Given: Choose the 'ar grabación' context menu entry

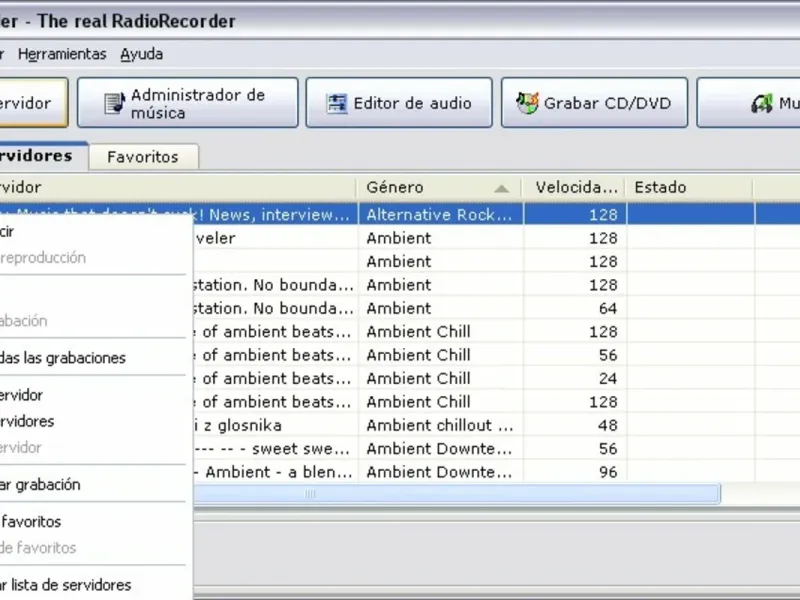Looking at the screenshot, I should (93, 484).
